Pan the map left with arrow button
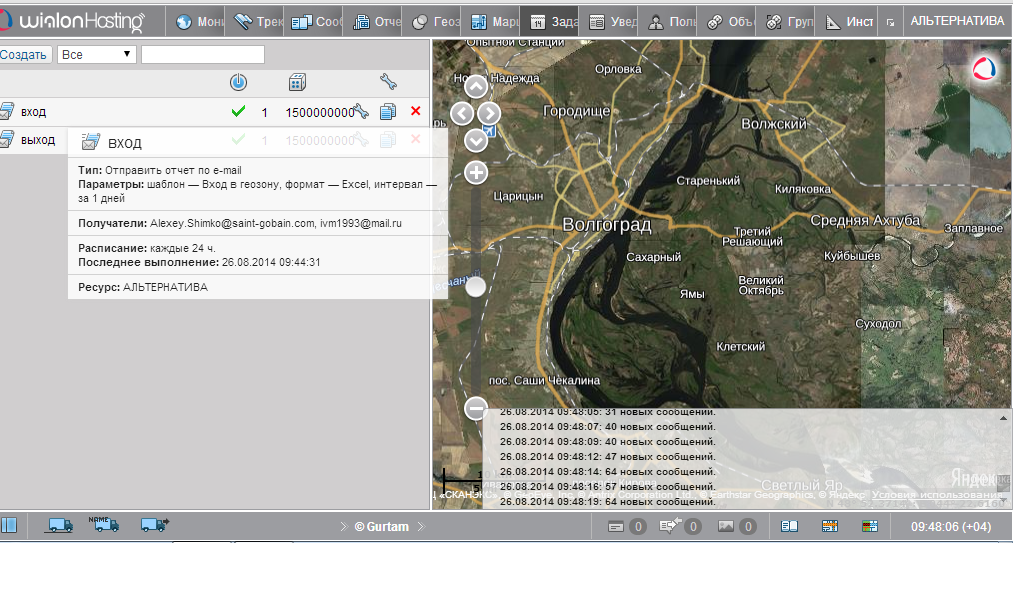Image resolution: width=1024 pixels, height=600 pixels. pos(462,113)
